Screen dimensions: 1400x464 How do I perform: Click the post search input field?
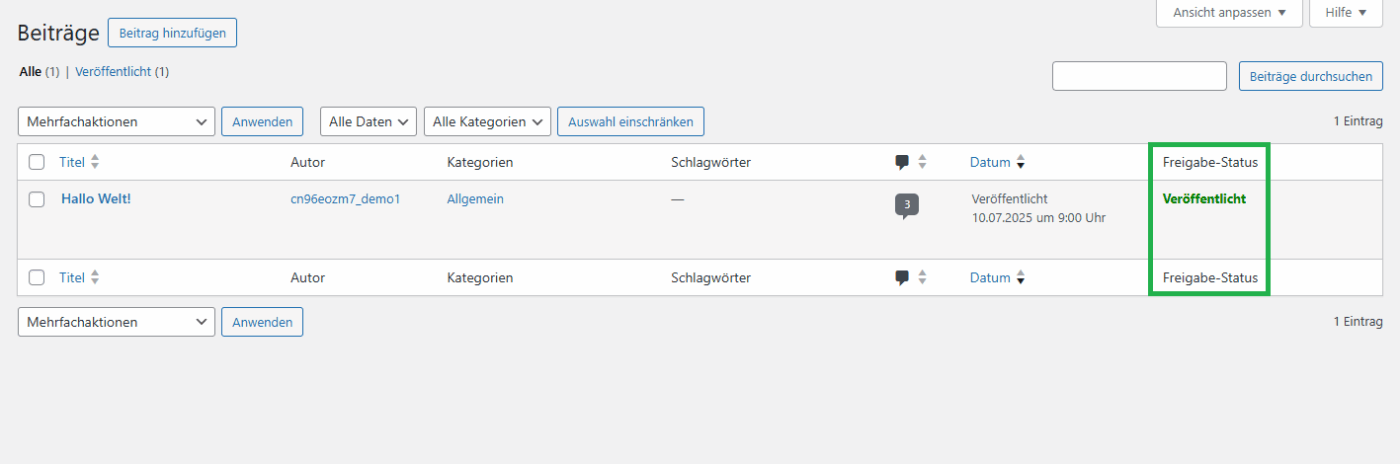pos(1139,76)
